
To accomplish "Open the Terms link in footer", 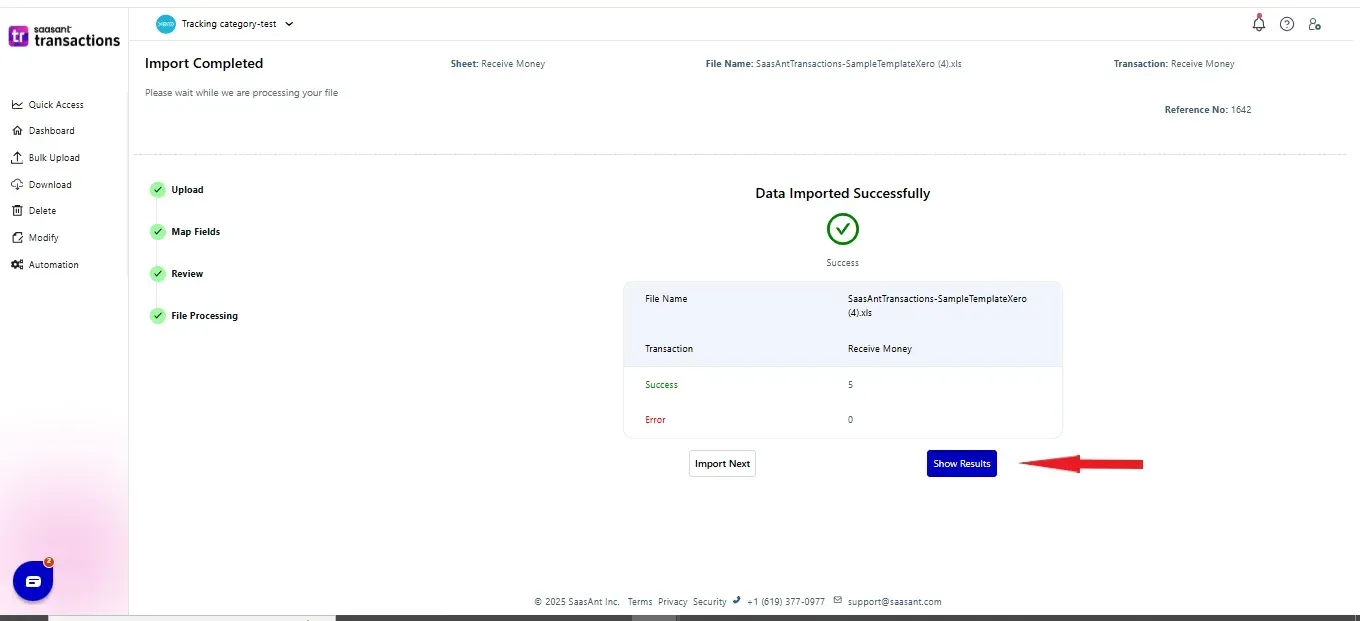I will pos(640,602).
